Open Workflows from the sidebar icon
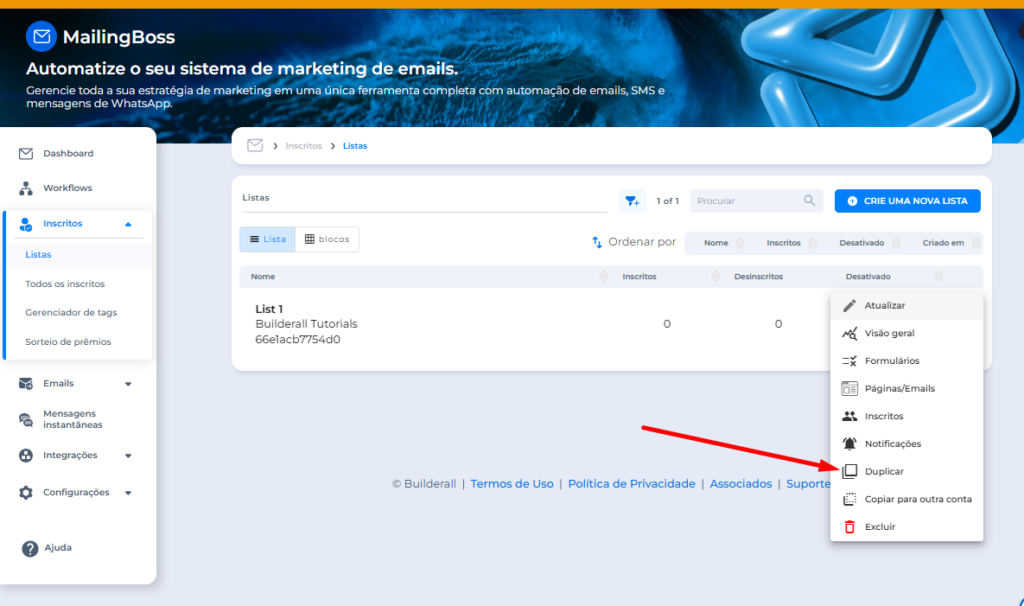1024x606 pixels. [26, 188]
